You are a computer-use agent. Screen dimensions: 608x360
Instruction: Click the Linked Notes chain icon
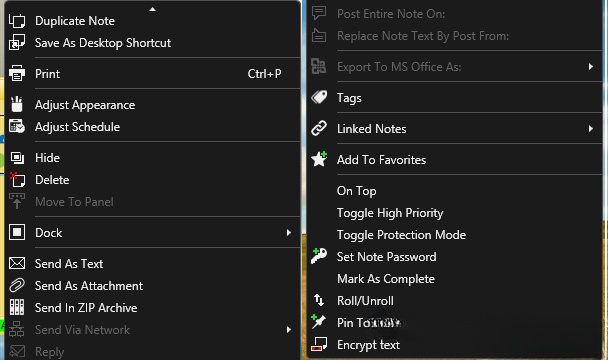[x=319, y=128]
